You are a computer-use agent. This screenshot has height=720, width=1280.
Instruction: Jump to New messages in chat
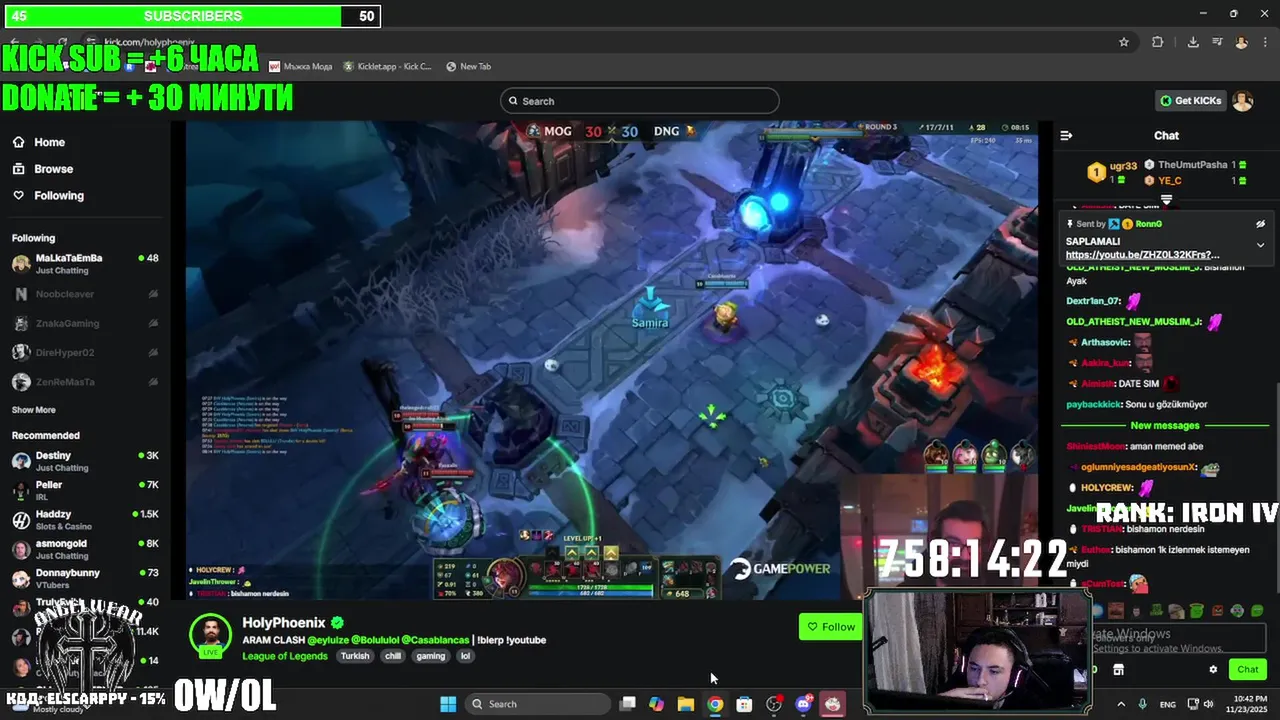(1164, 425)
